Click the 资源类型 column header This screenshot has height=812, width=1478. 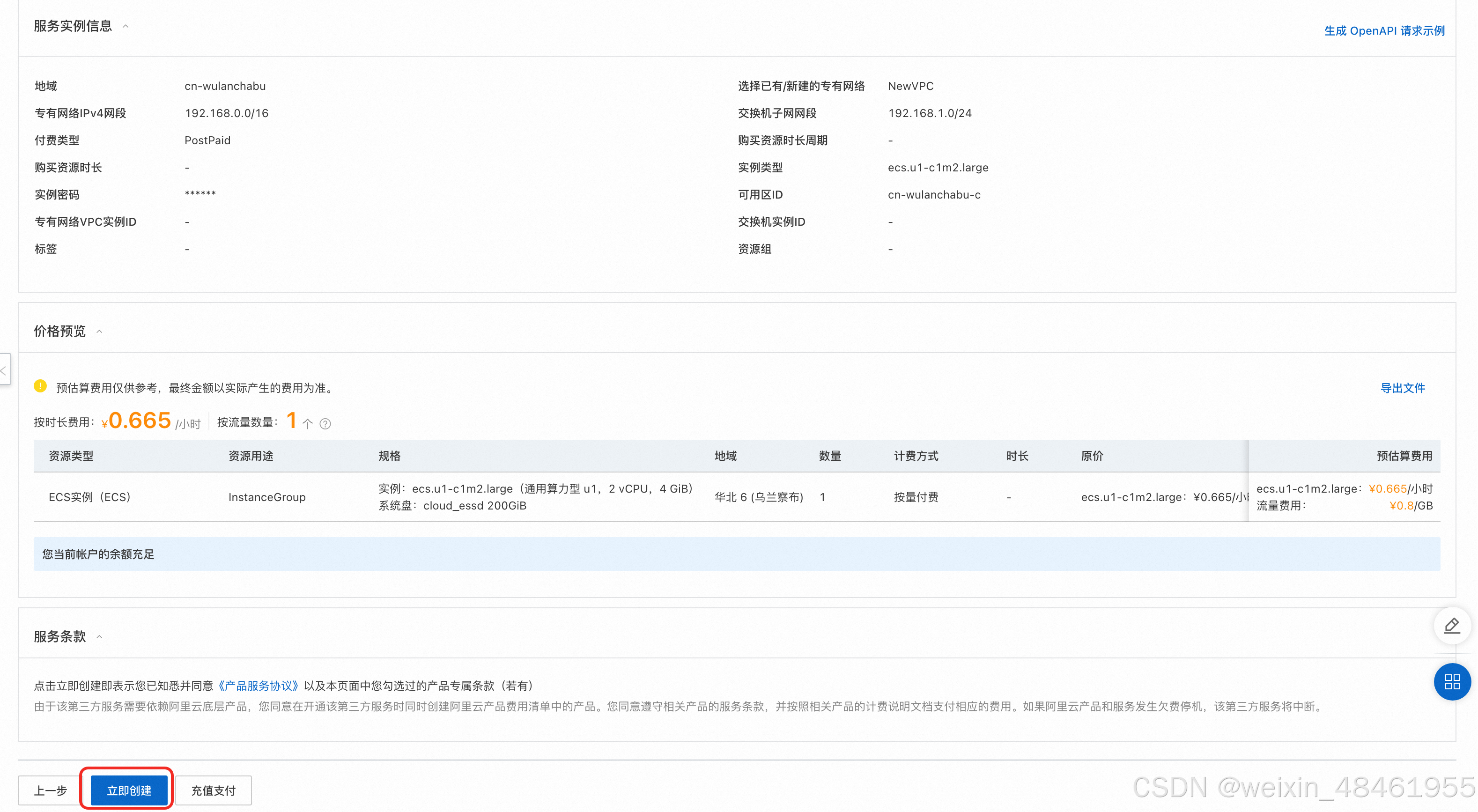(71, 456)
